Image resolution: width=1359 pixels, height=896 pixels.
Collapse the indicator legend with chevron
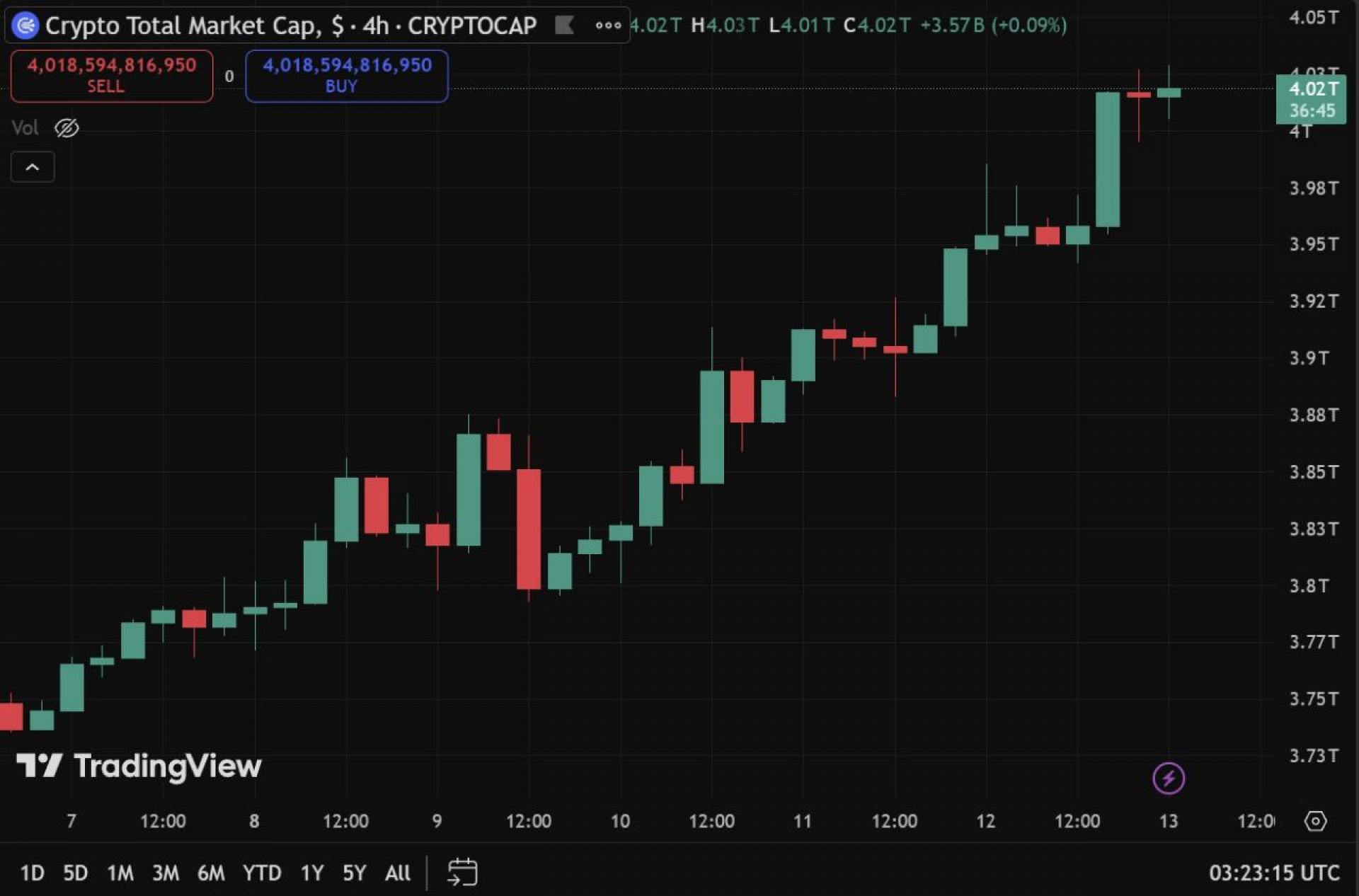pyautogui.click(x=33, y=167)
